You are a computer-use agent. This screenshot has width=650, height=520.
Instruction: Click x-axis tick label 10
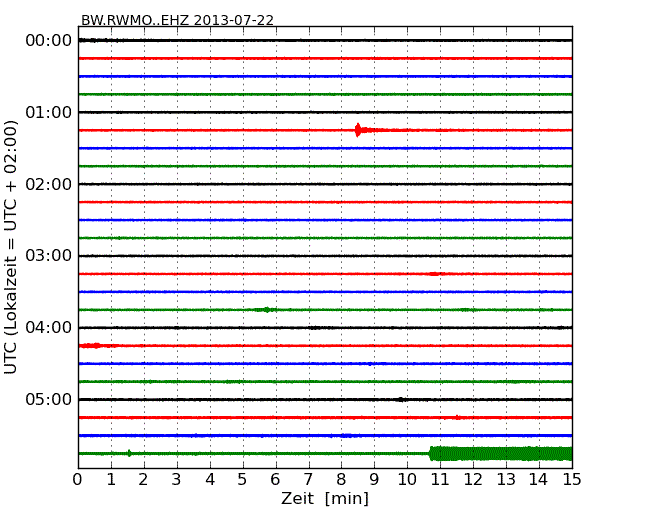[407, 480]
